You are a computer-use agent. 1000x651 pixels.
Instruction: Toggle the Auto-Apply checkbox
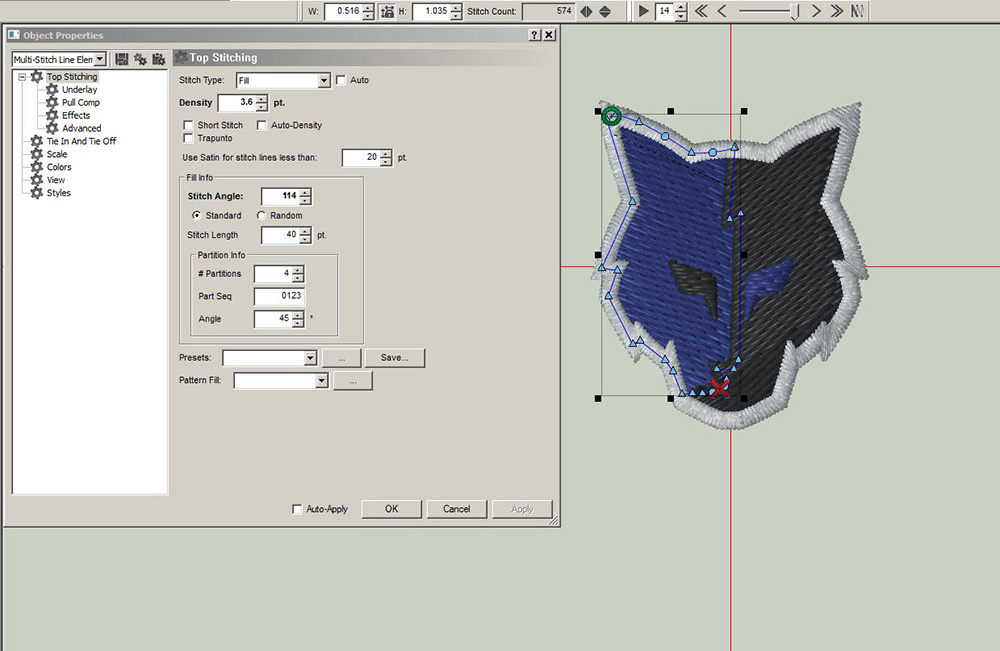coord(297,509)
